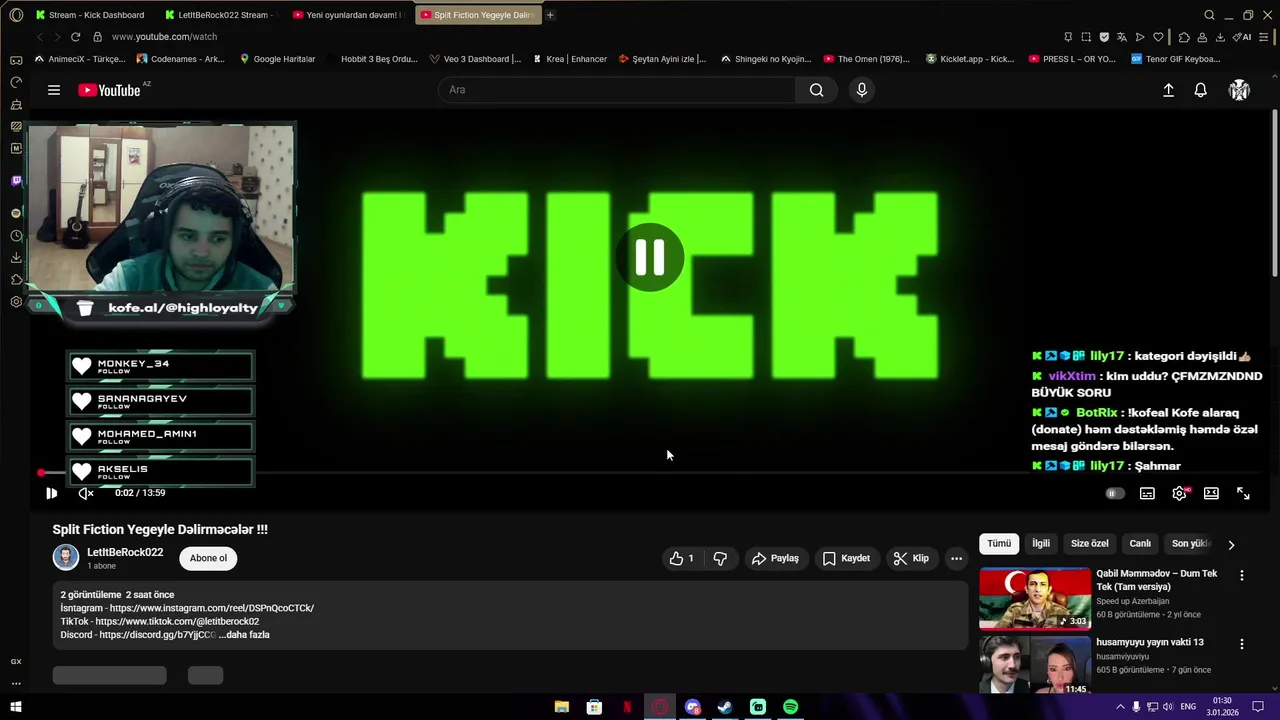The width and height of the screenshot is (1280, 720).
Task: Resume video with the player play button
Action: point(52,493)
